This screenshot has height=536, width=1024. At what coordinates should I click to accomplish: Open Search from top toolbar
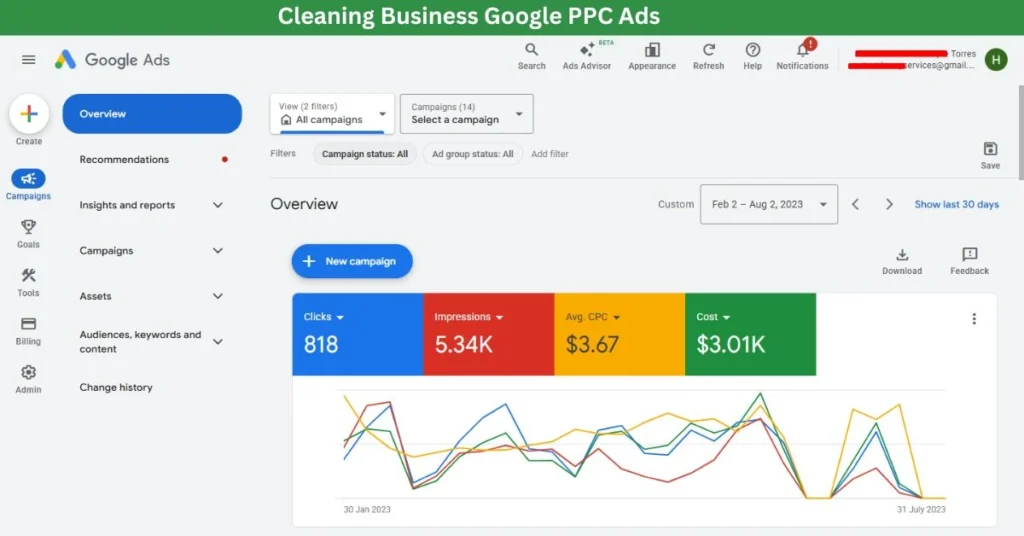click(x=532, y=56)
